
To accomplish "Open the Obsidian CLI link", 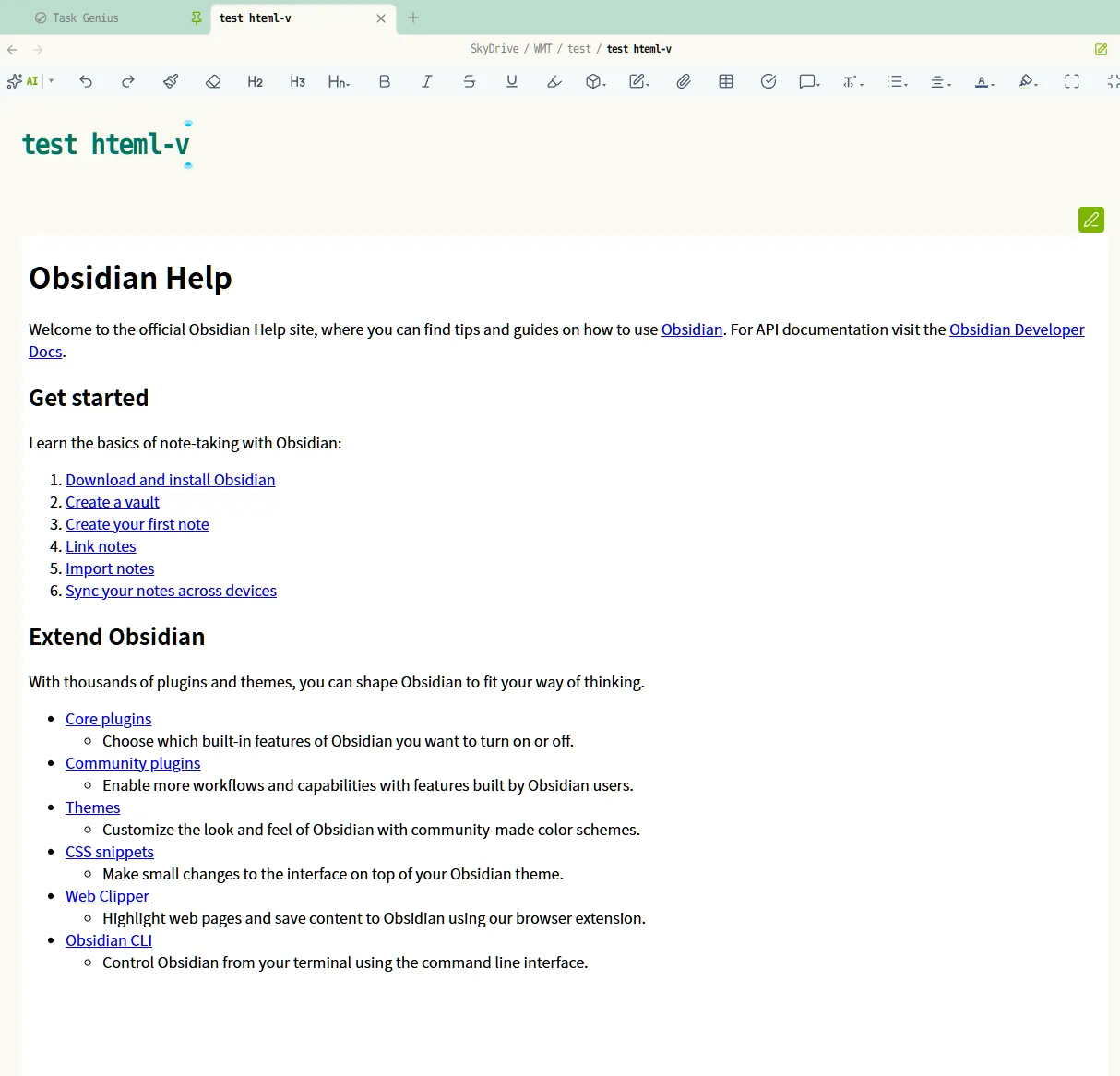I will (x=109, y=940).
